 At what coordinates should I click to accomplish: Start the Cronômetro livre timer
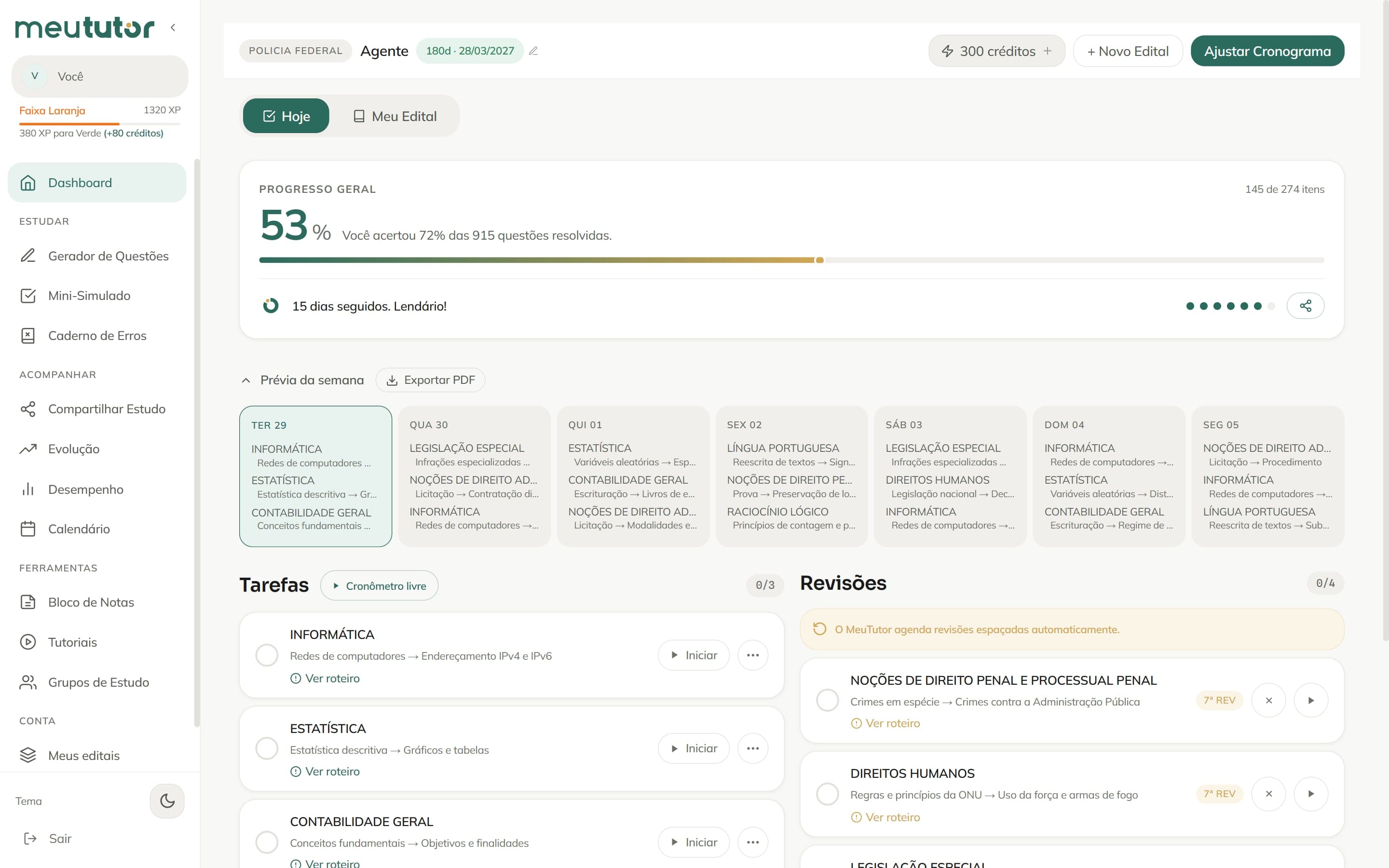(x=380, y=585)
